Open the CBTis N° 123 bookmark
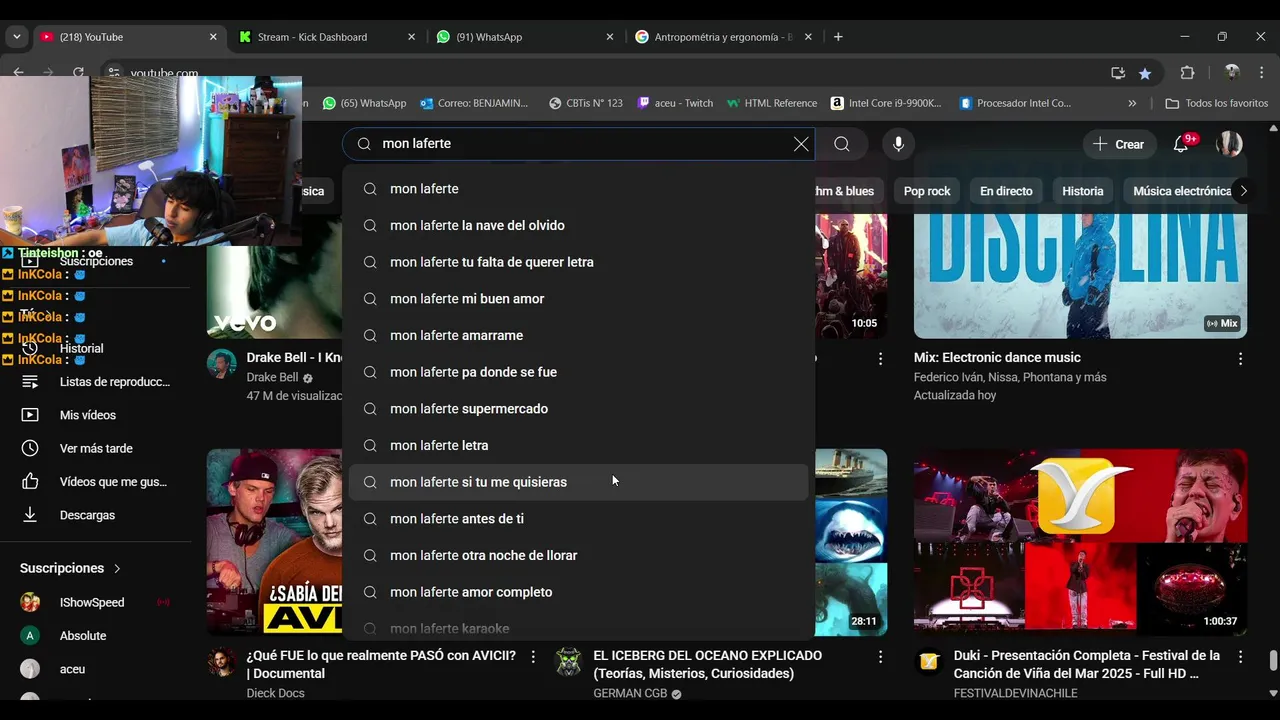This screenshot has width=1280, height=720. (586, 103)
